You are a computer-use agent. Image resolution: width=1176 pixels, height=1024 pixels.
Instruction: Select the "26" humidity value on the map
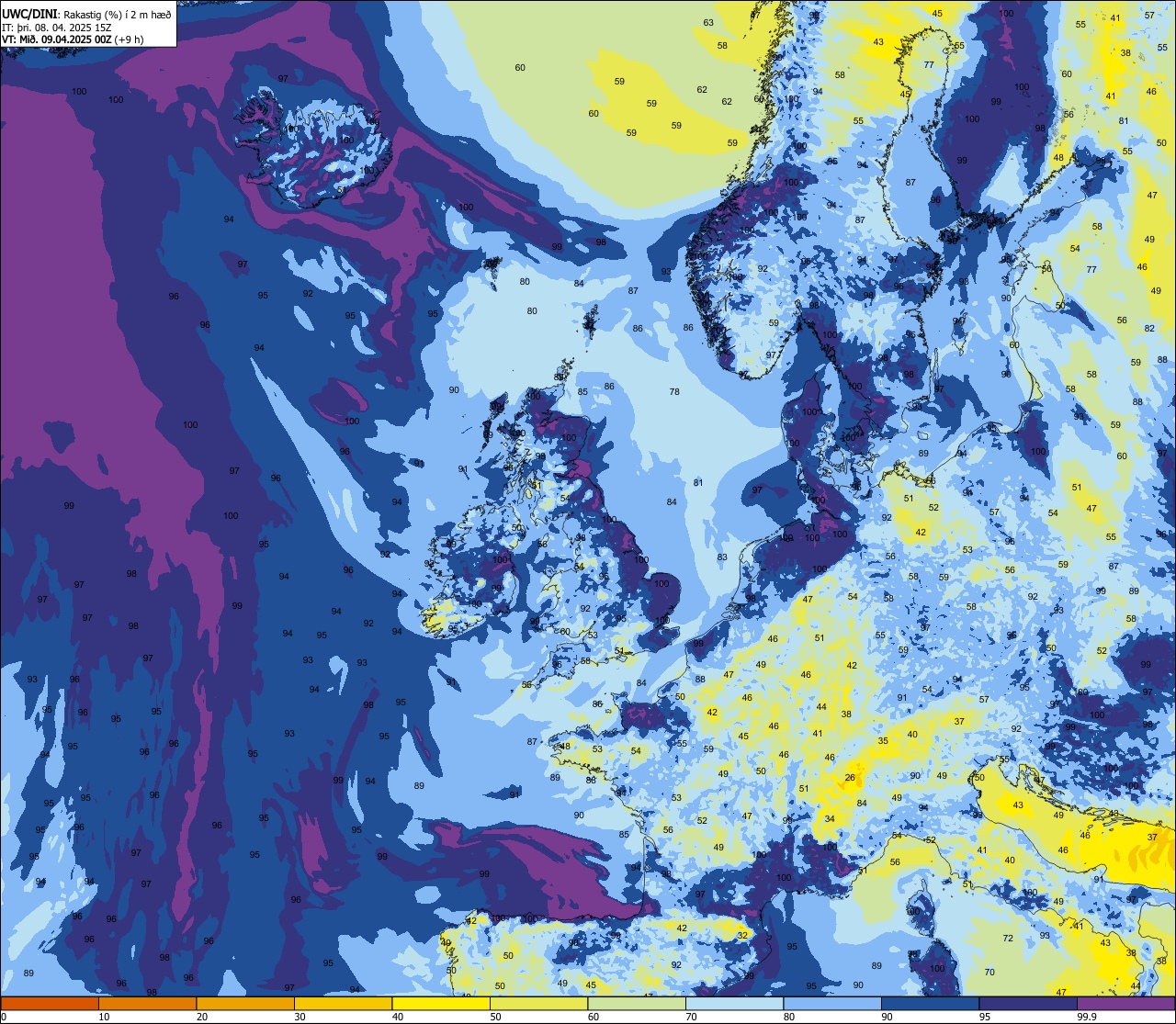[850, 778]
